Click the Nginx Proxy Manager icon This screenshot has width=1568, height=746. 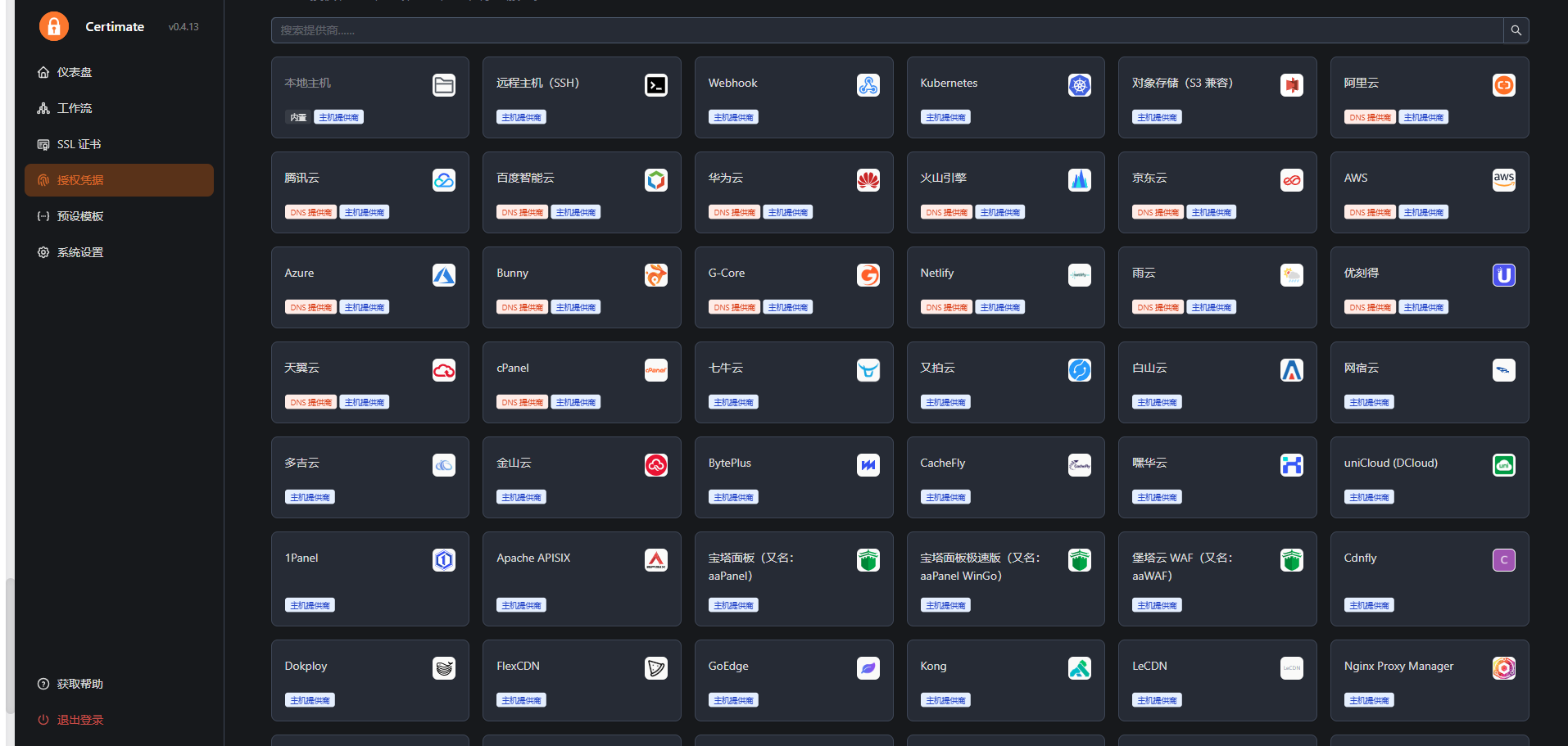(x=1503, y=668)
